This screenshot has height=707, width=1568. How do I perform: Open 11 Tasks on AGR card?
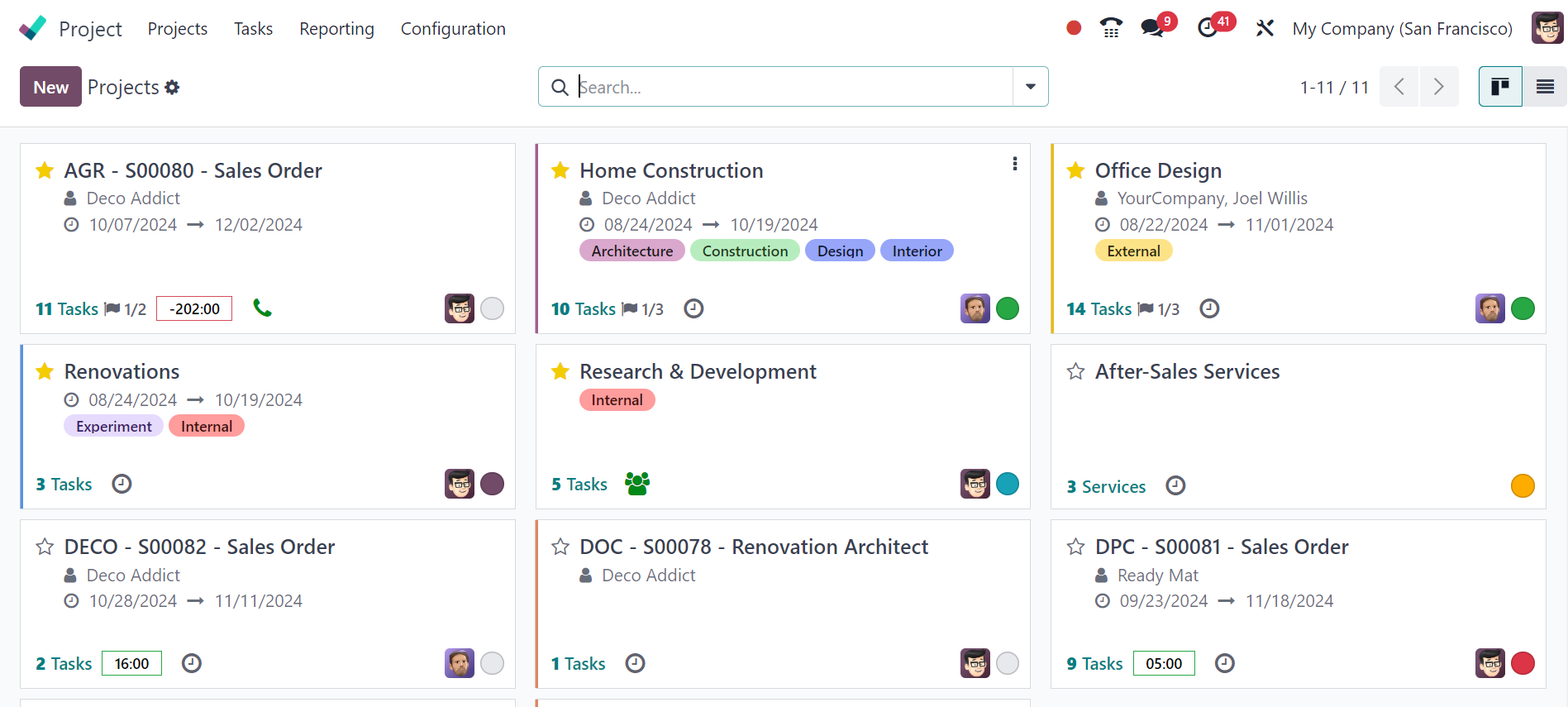click(67, 309)
